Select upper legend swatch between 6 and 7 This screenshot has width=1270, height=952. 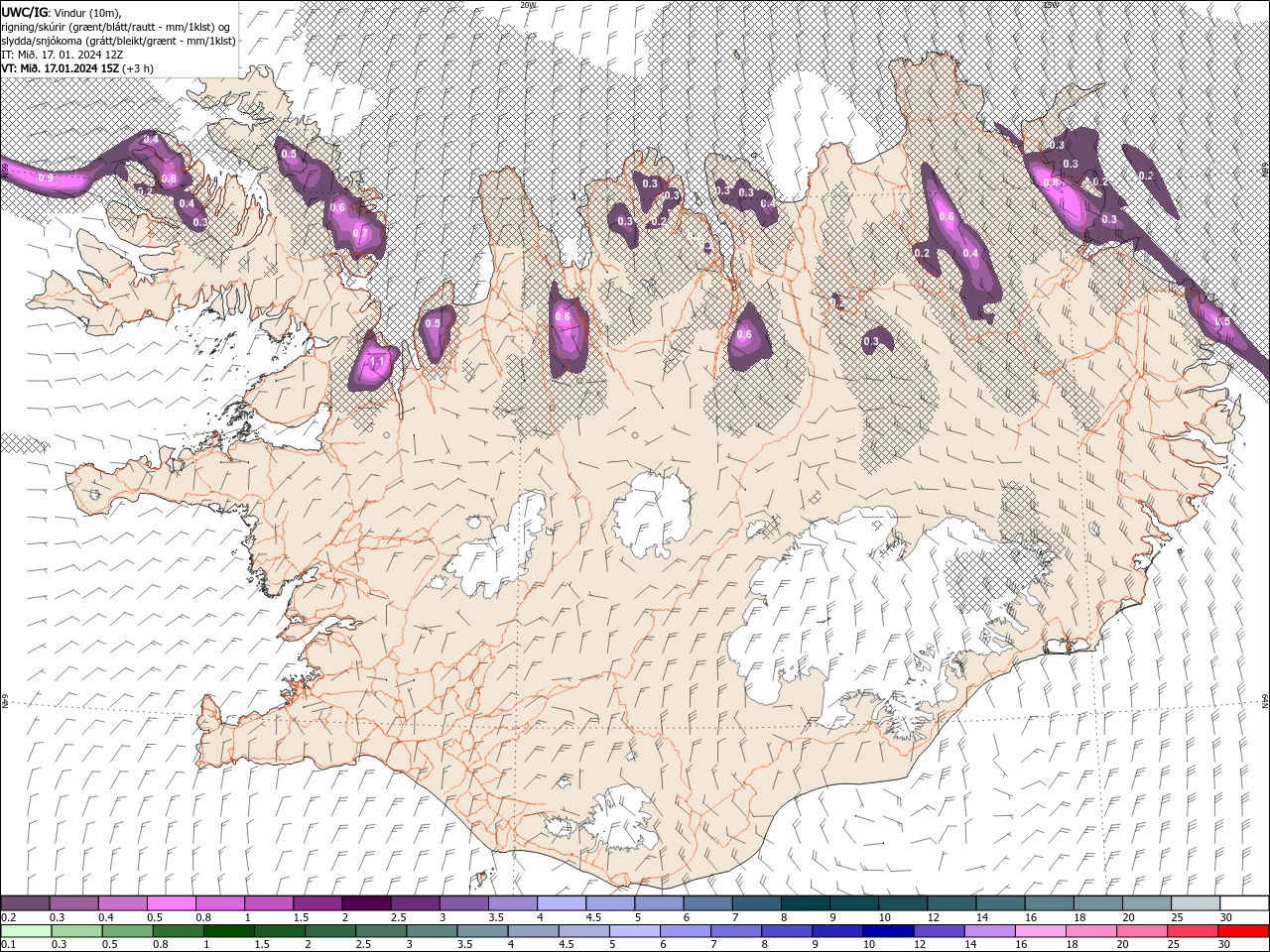pyautogui.click(x=707, y=903)
